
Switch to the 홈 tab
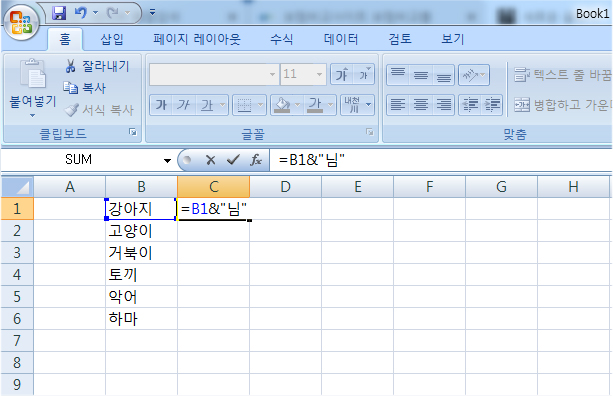(65, 39)
